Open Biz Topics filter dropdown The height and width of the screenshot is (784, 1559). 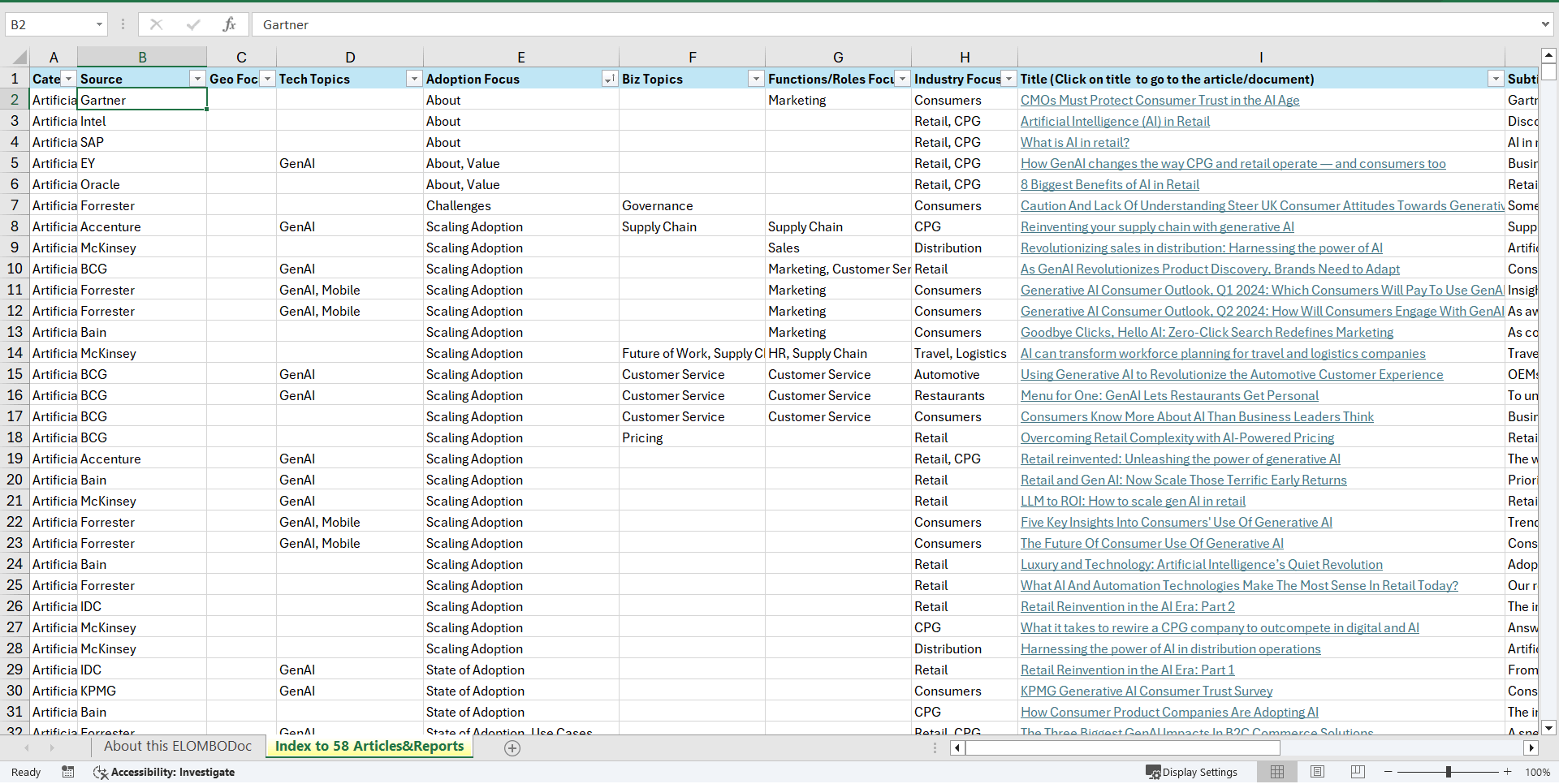pos(756,79)
